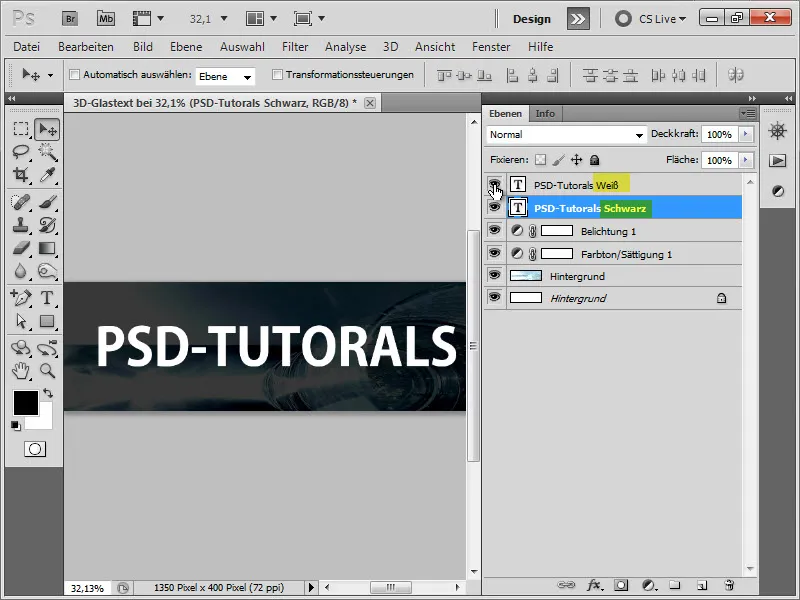The width and height of the screenshot is (800, 600).
Task: Click the black foreground color swatch
Action: (x=25, y=403)
